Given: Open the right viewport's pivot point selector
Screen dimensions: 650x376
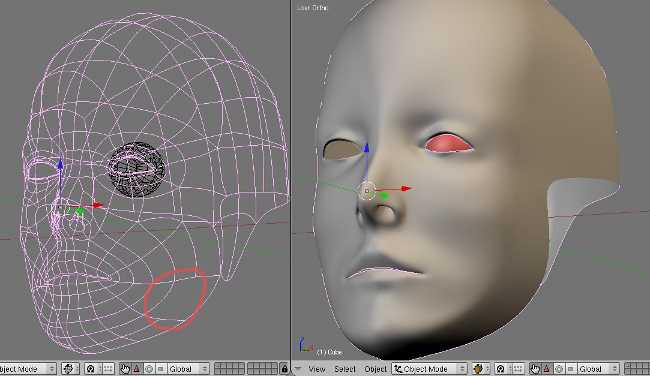Looking at the screenshot, I should coord(503,369).
